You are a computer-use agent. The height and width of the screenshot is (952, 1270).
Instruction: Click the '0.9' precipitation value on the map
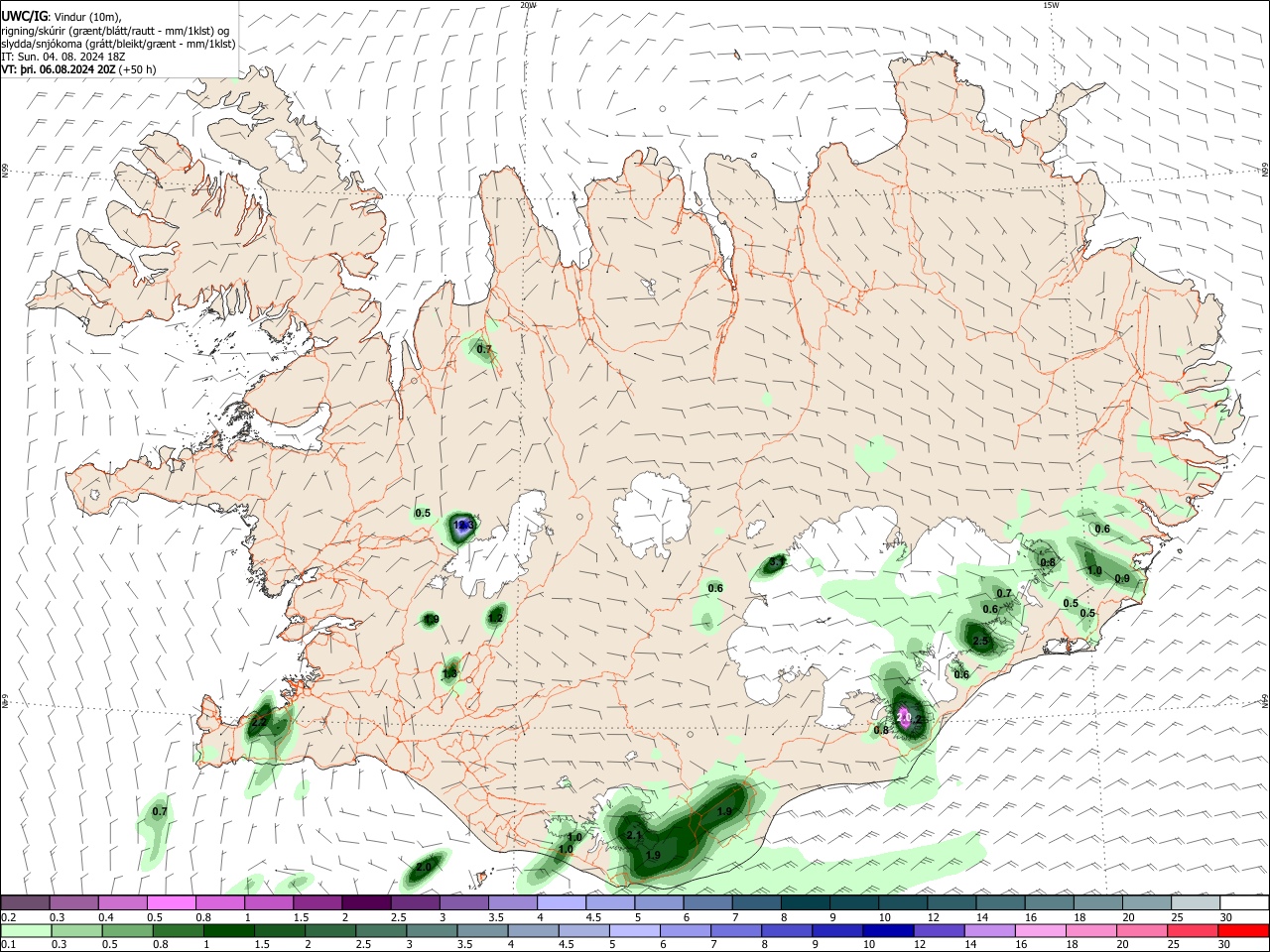[x=1122, y=579]
